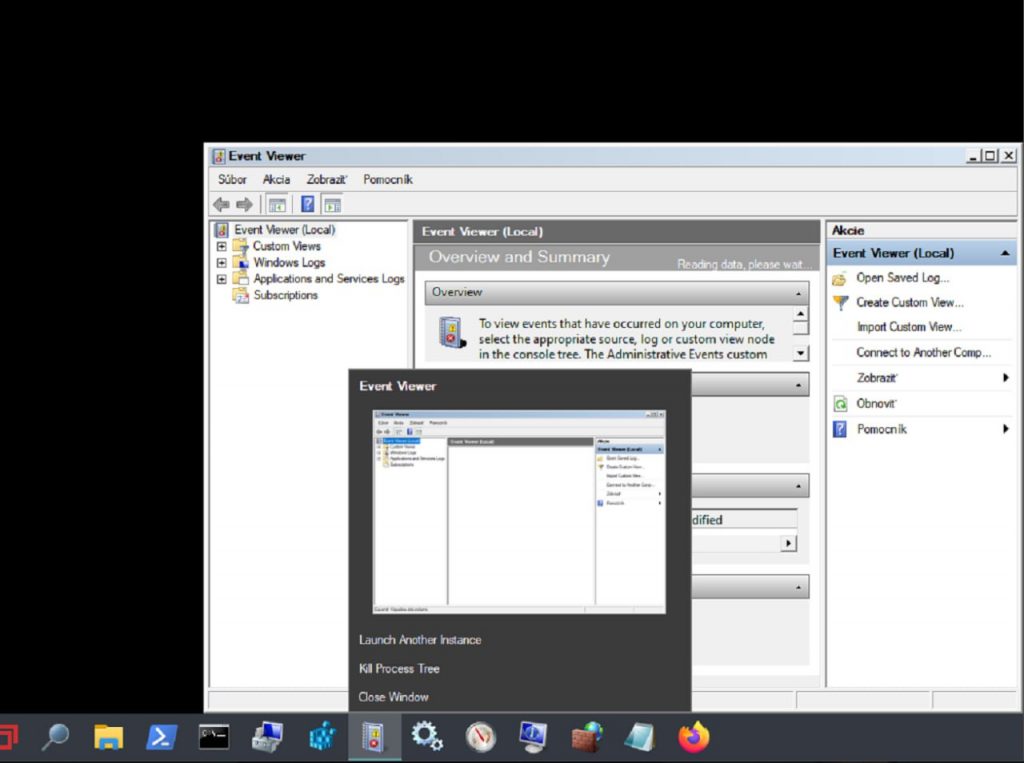Click the blue Help toolbar icon
The width and height of the screenshot is (1024, 763).
click(x=308, y=204)
